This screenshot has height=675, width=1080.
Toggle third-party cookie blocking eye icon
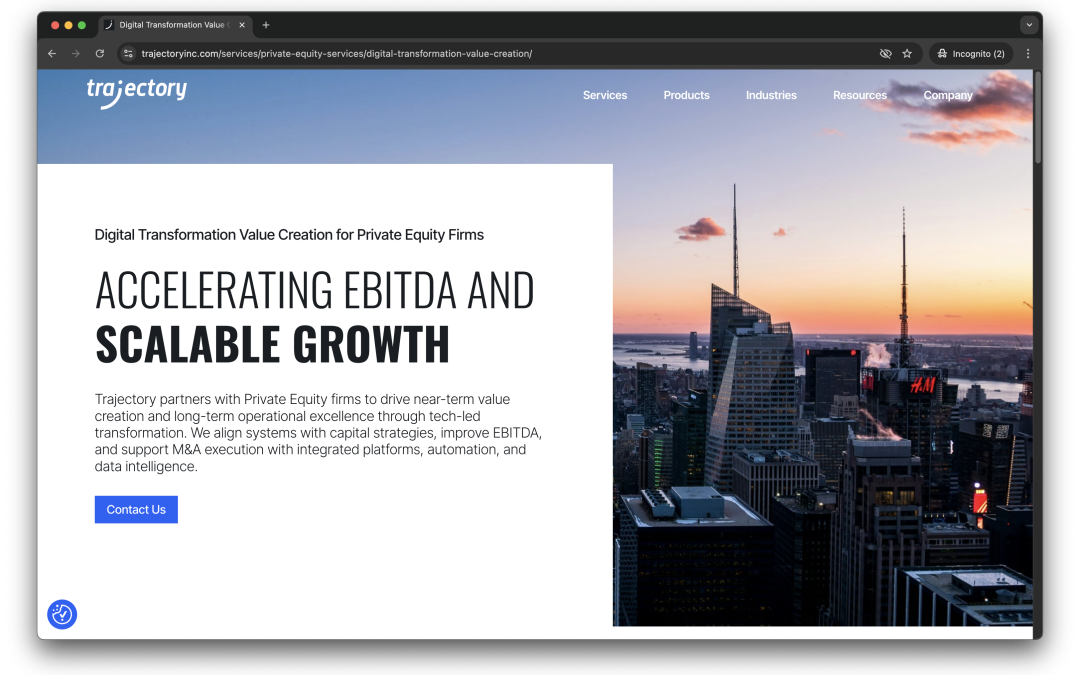[885, 54]
